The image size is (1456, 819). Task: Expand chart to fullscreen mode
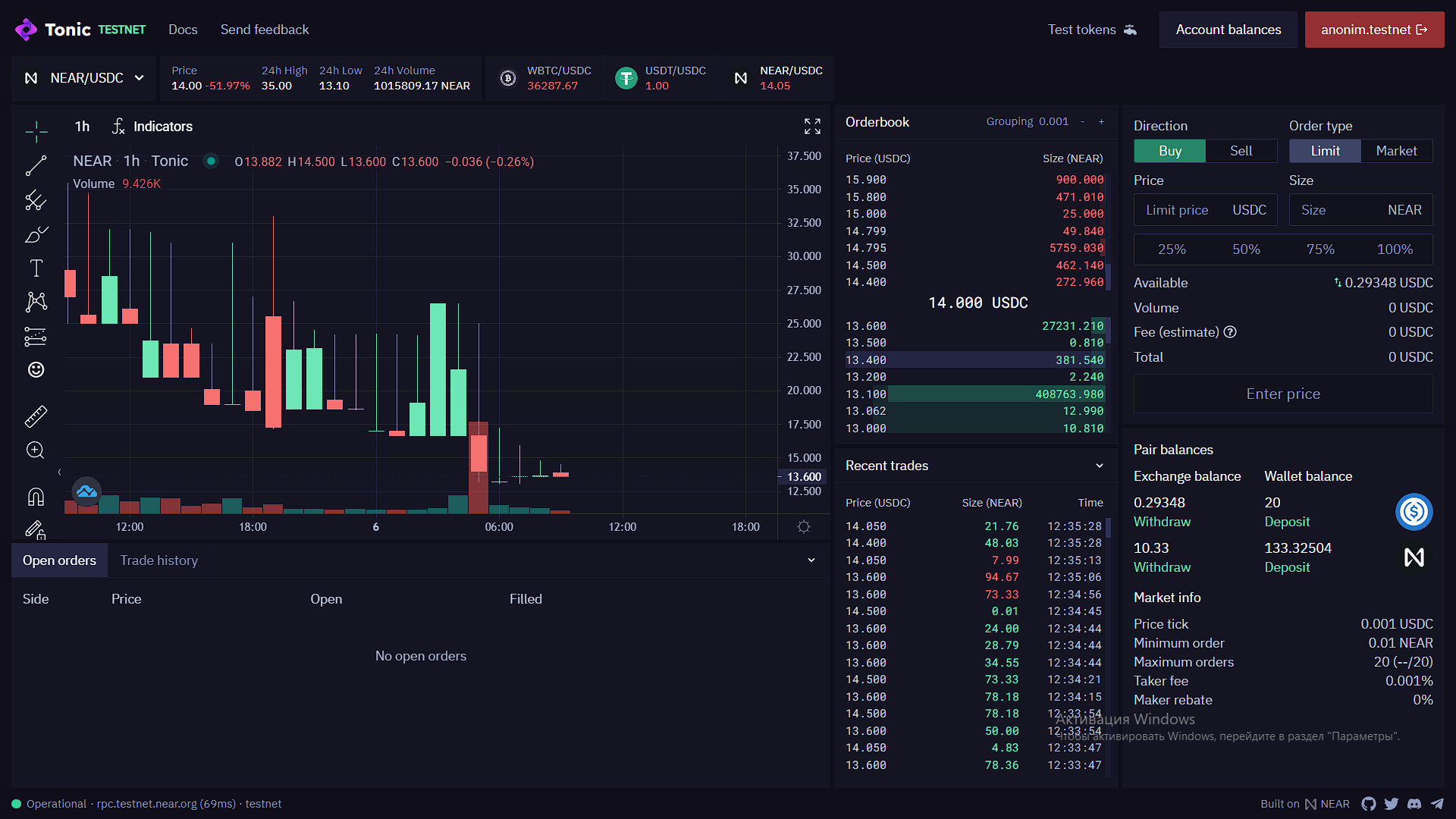[x=812, y=126]
